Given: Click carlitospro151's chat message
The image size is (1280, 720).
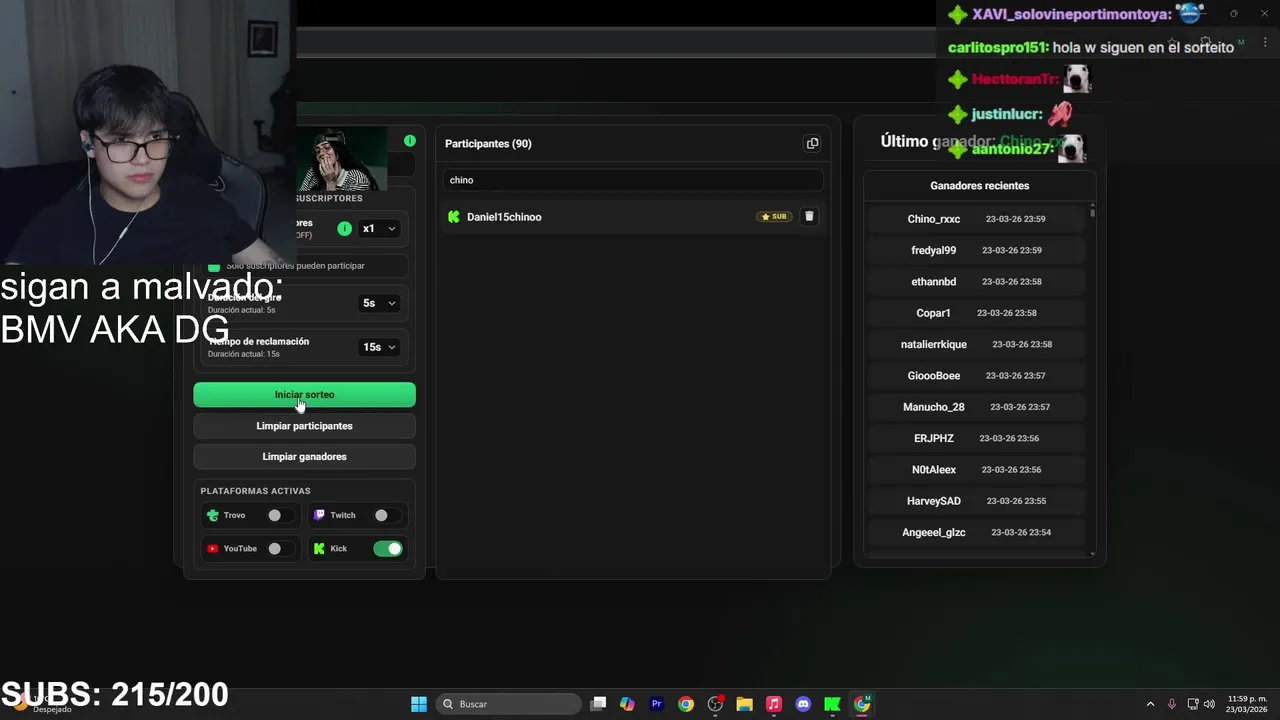Looking at the screenshot, I should coord(1091,48).
